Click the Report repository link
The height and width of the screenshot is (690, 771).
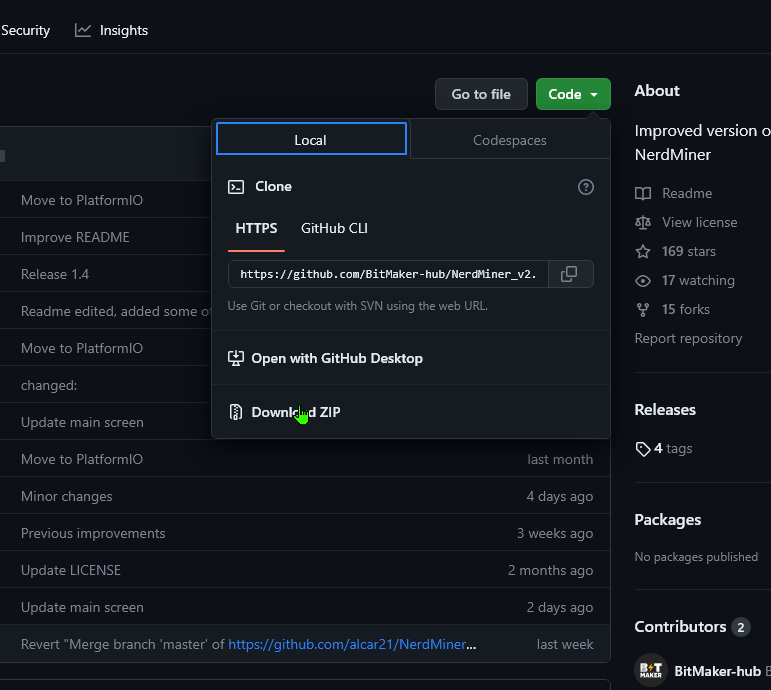pos(688,338)
